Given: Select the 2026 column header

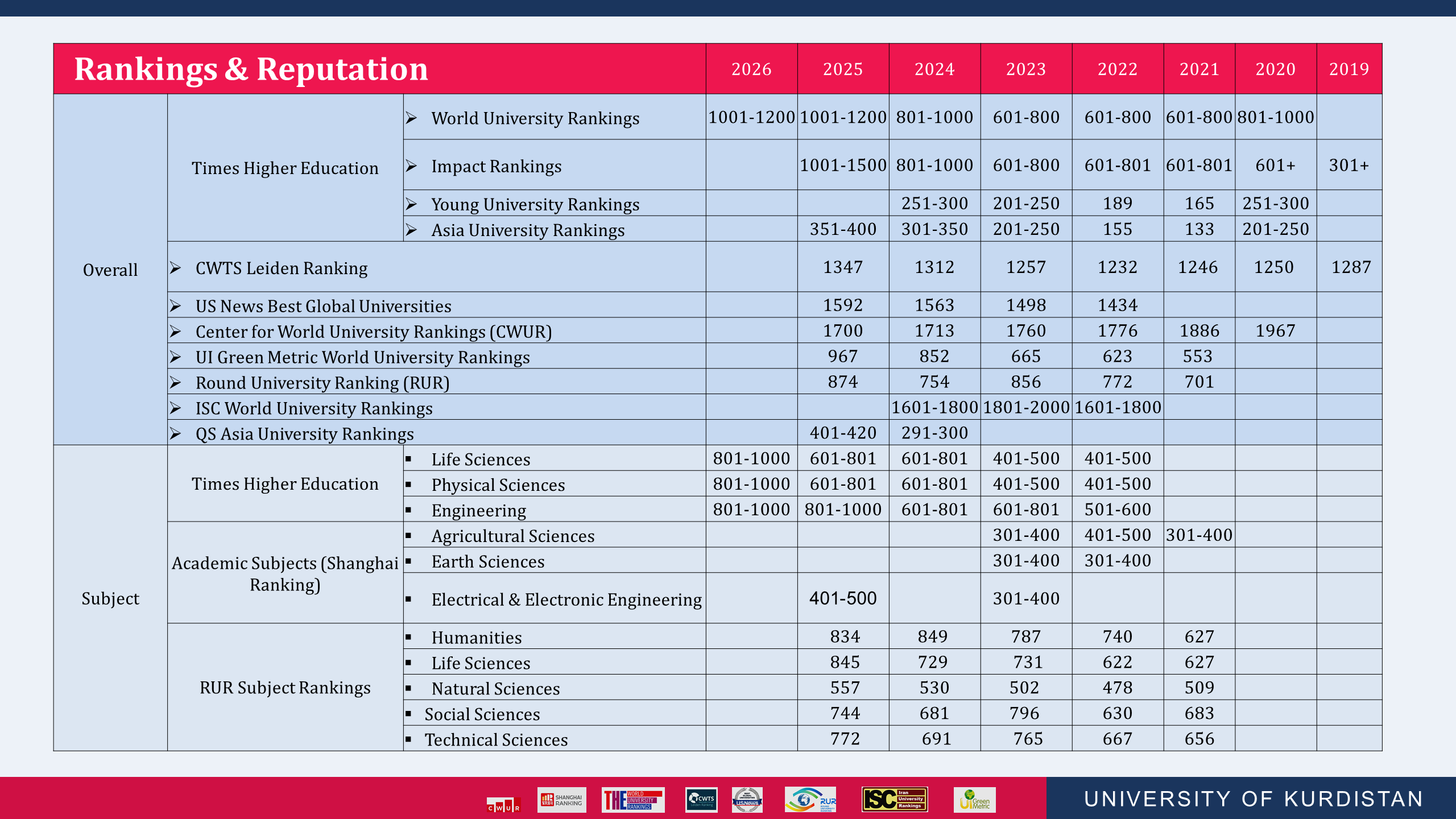Looking at the screenshot, I should coord(751,69).
